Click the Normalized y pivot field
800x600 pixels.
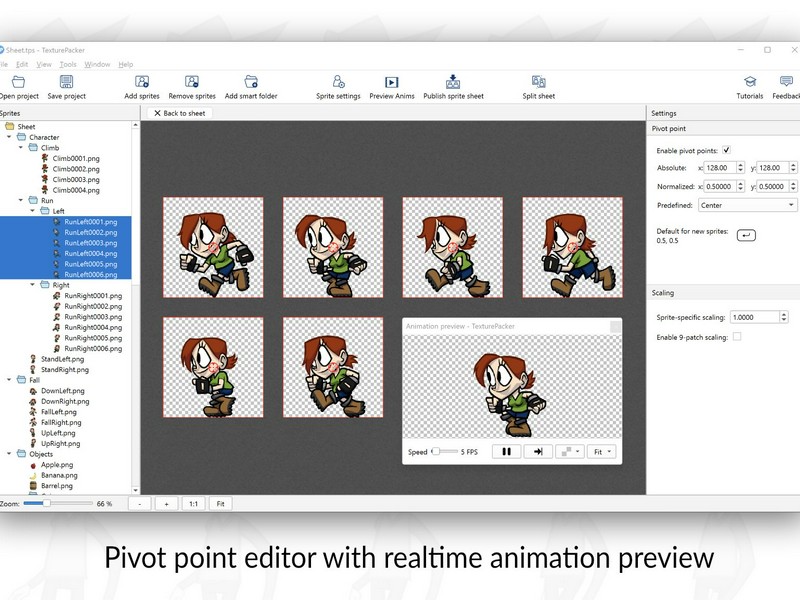tap(772, 186)
